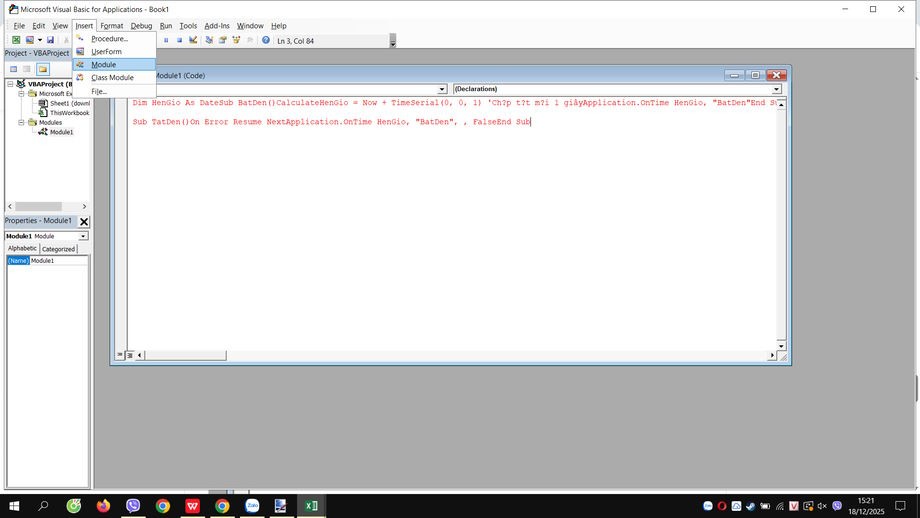Click View Object icon in Project pane
The width and height of the screenshot is (920, 518).
pyautogui.click(x=27, y=69)
